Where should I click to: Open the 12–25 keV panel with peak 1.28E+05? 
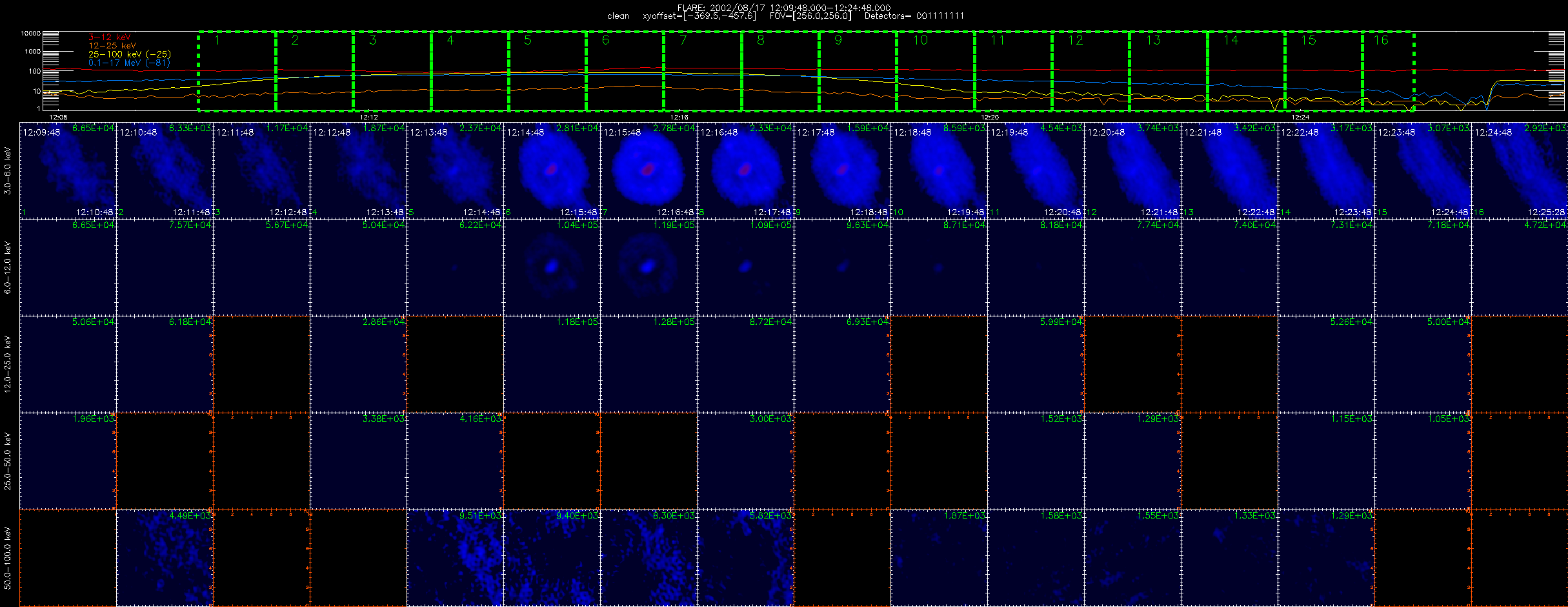tap(648, 364)
